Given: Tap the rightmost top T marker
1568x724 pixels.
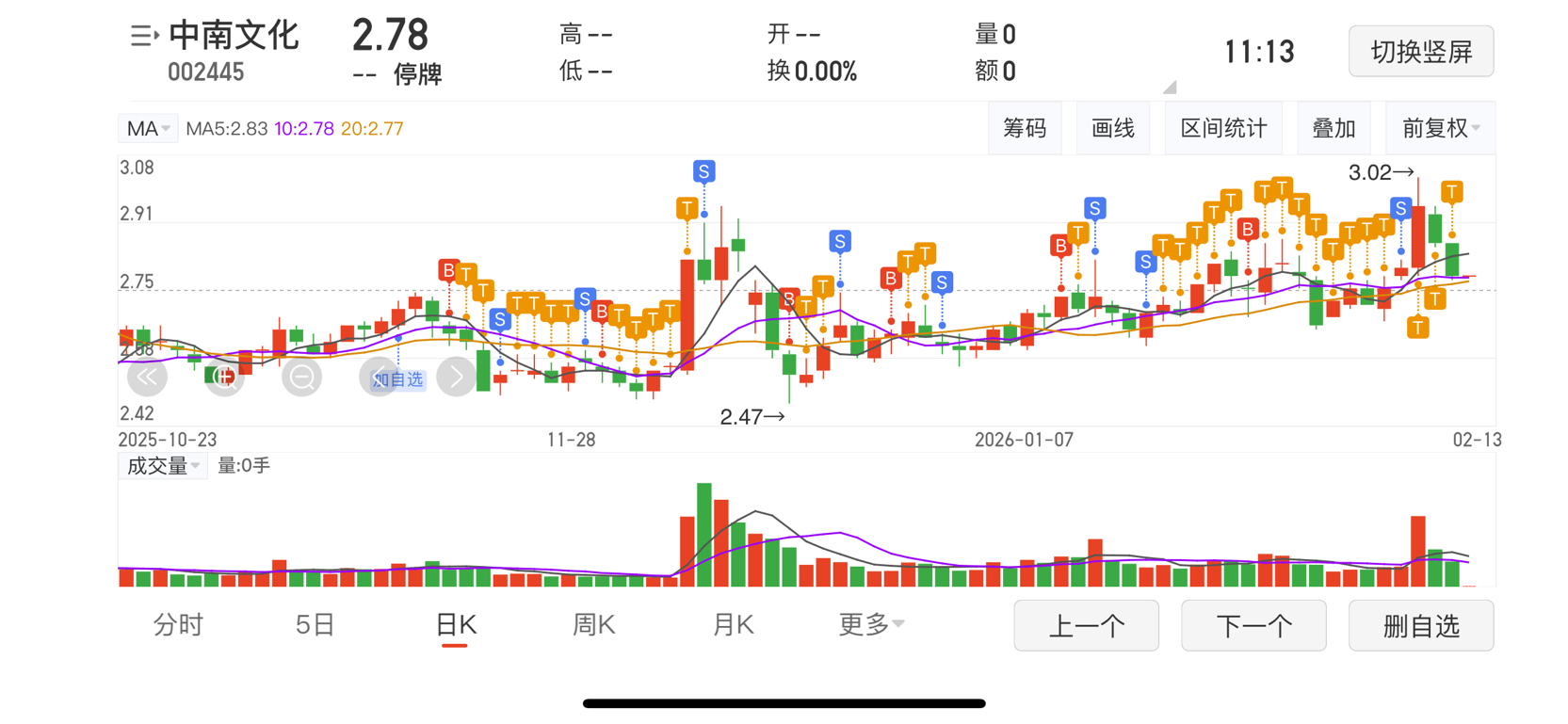Looking at the screenshot, I should coord(1452,192).
